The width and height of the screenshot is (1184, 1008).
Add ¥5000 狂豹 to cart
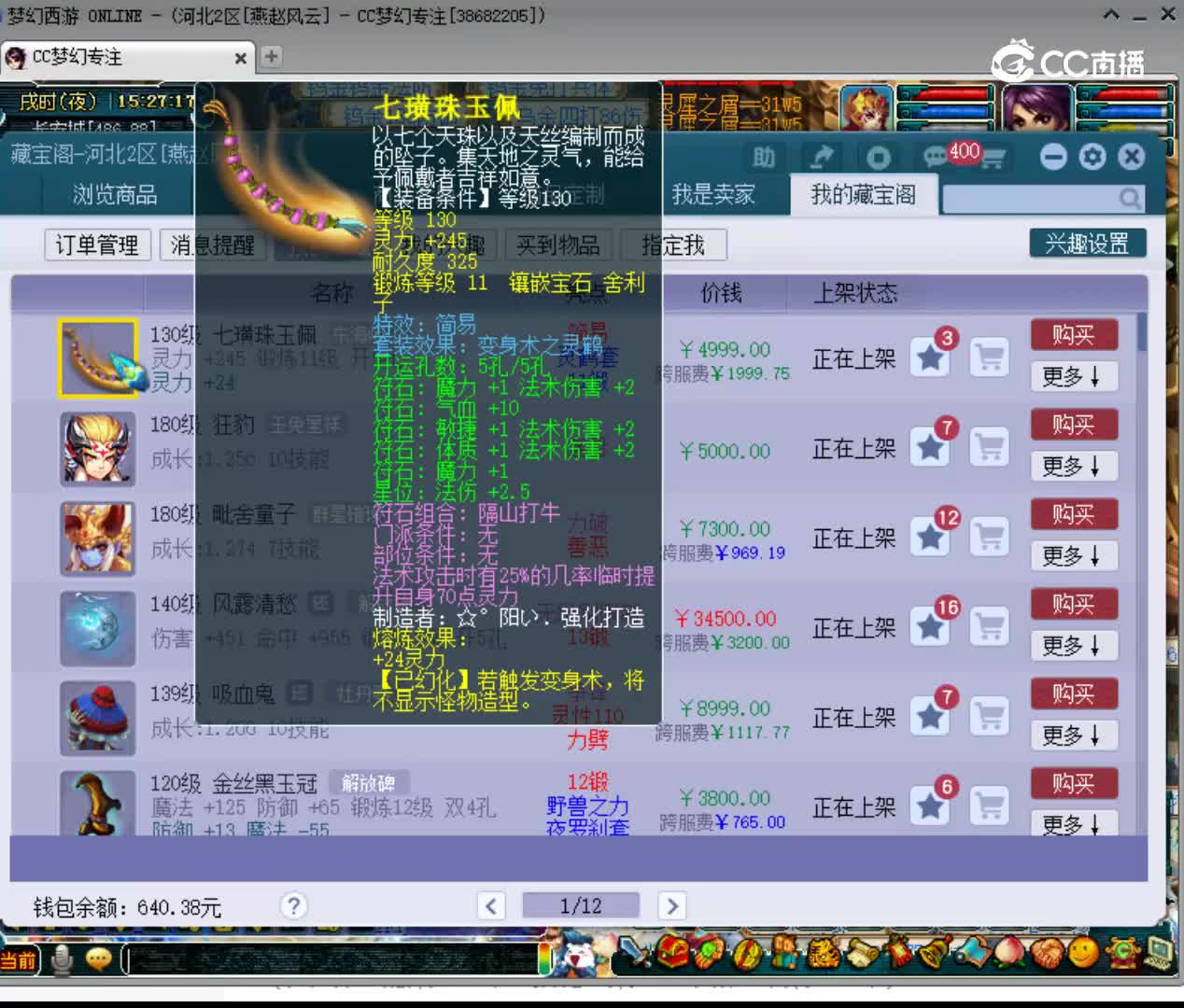990,447
